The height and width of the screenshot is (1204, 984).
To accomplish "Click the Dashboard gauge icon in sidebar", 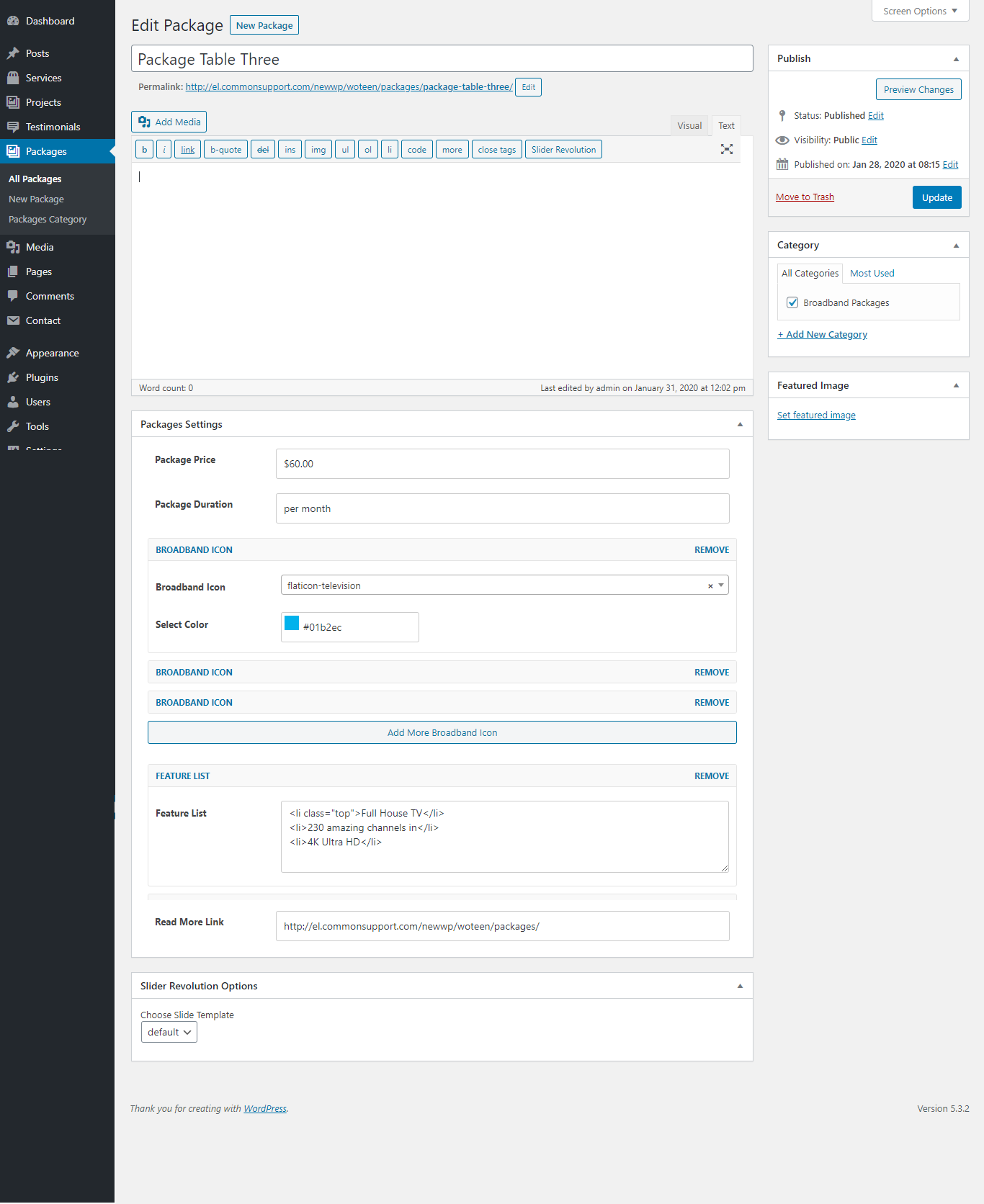I will pos(13,21).
